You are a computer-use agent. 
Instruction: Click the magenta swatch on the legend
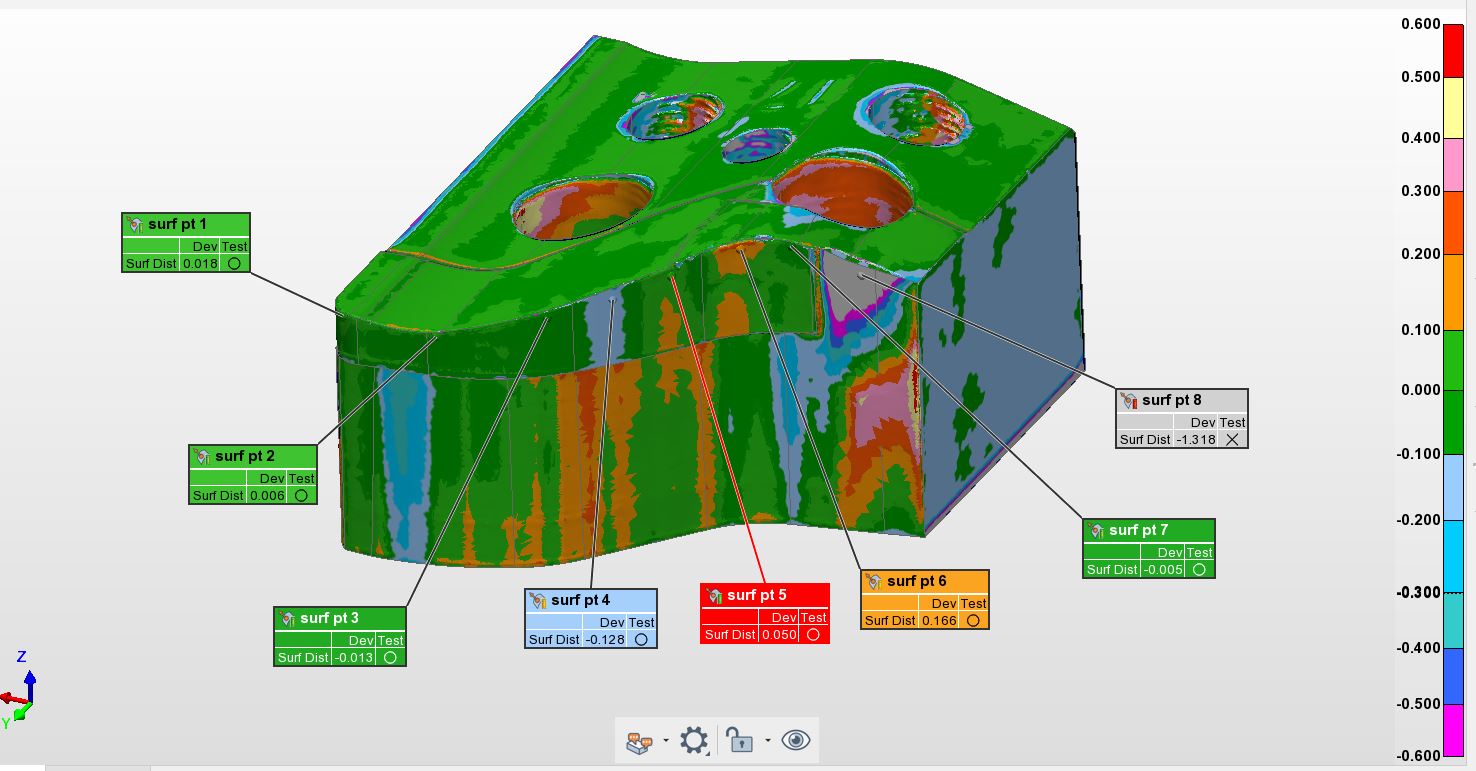[x=1453, y=730]
